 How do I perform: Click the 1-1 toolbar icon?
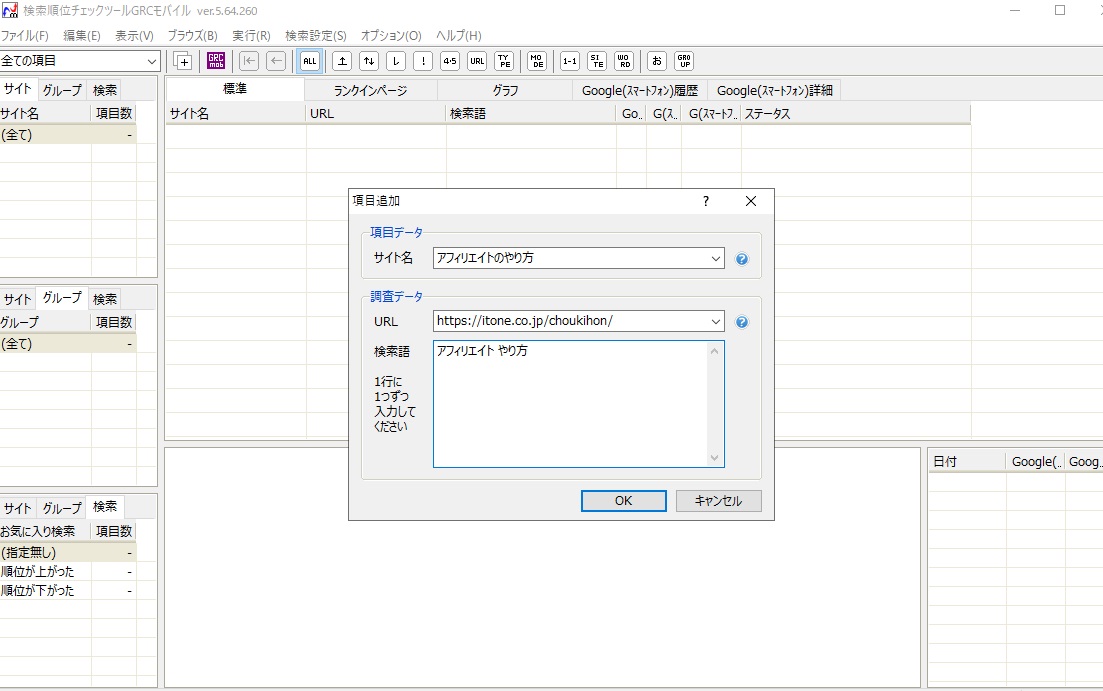point(570,61)
